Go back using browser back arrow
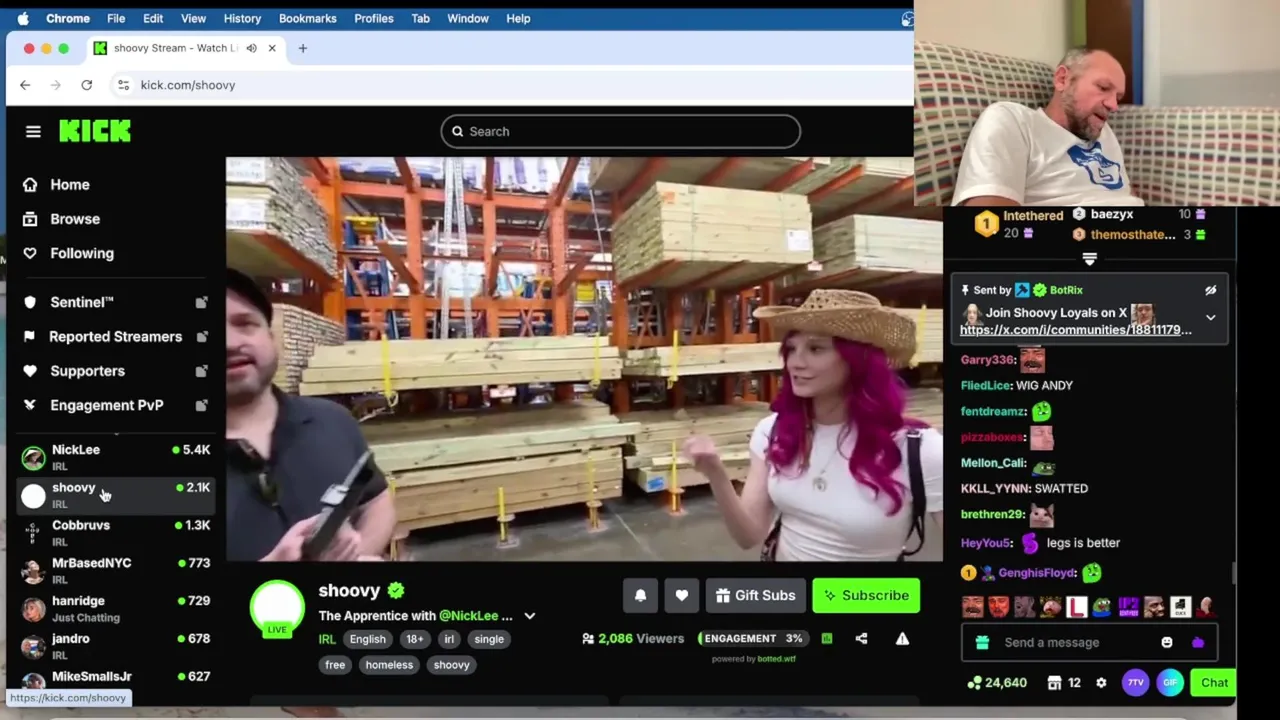The image size is (1280, 720). [x=25, y=85]
